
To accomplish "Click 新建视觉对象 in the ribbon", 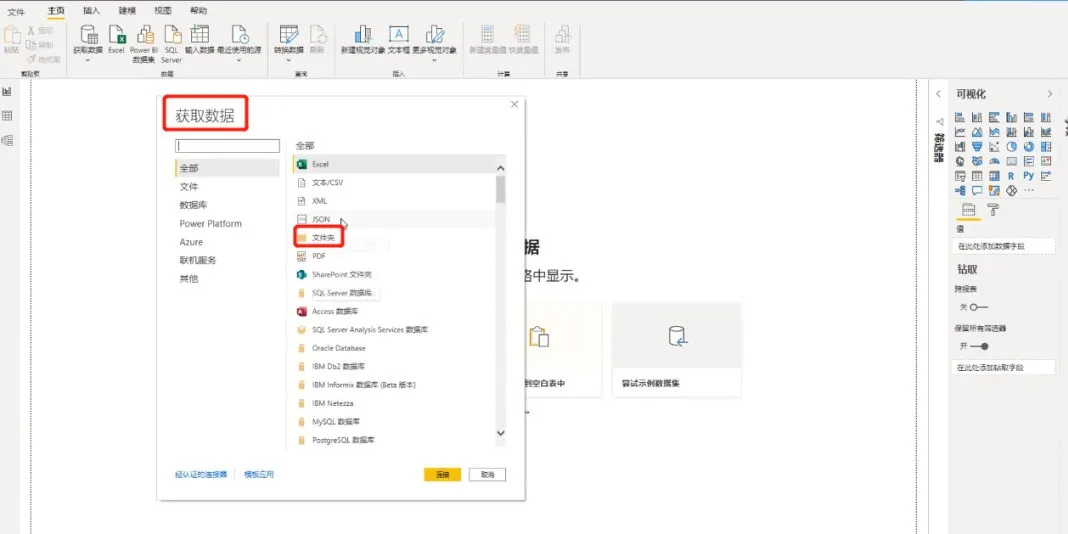I will [363, 40].
